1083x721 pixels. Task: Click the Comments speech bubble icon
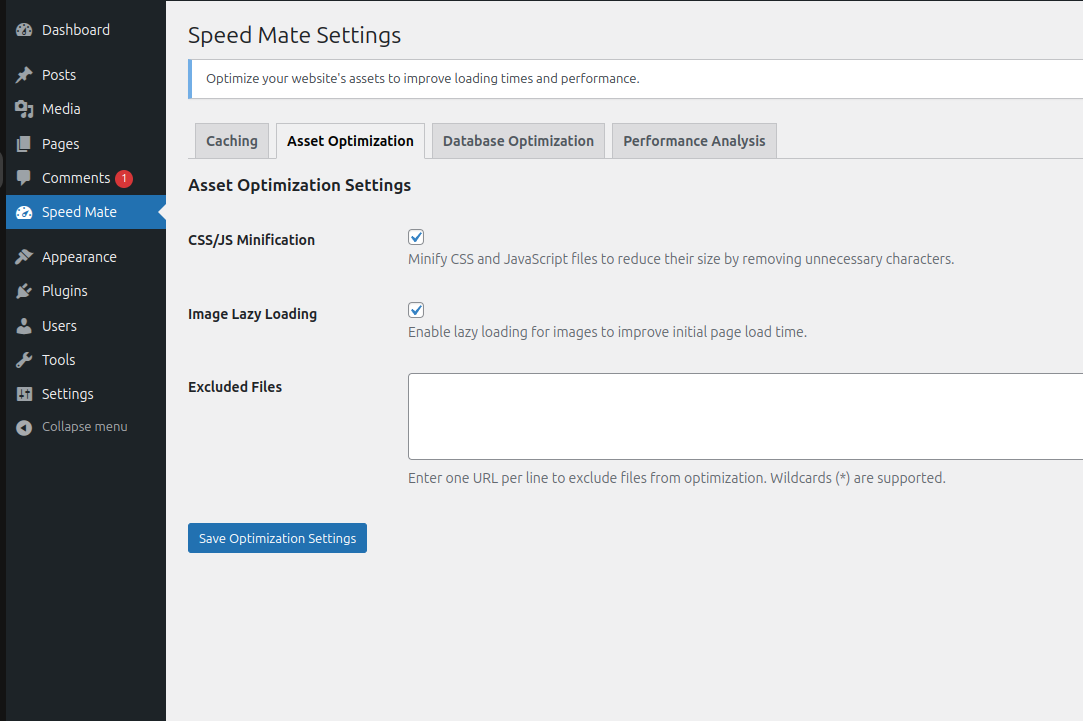[24, 178]
